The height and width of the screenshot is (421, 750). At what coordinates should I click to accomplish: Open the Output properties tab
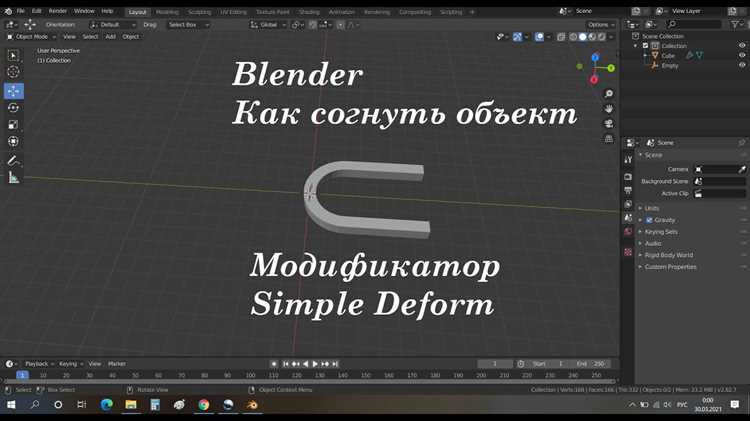click(628, 190)
